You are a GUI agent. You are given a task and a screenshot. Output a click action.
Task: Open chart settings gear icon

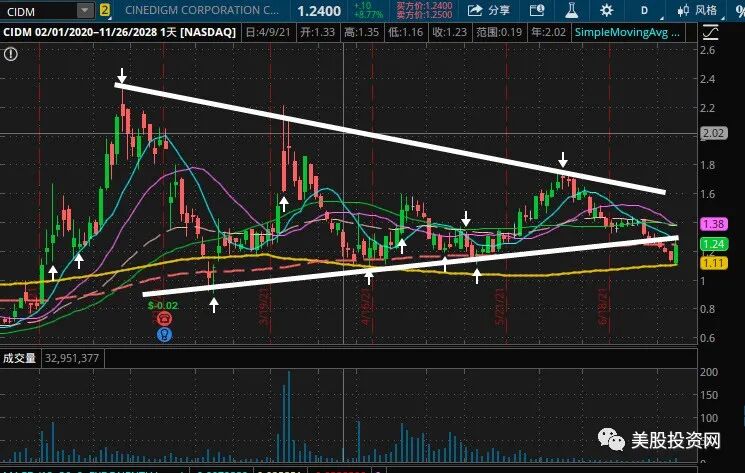pos(607,10)
